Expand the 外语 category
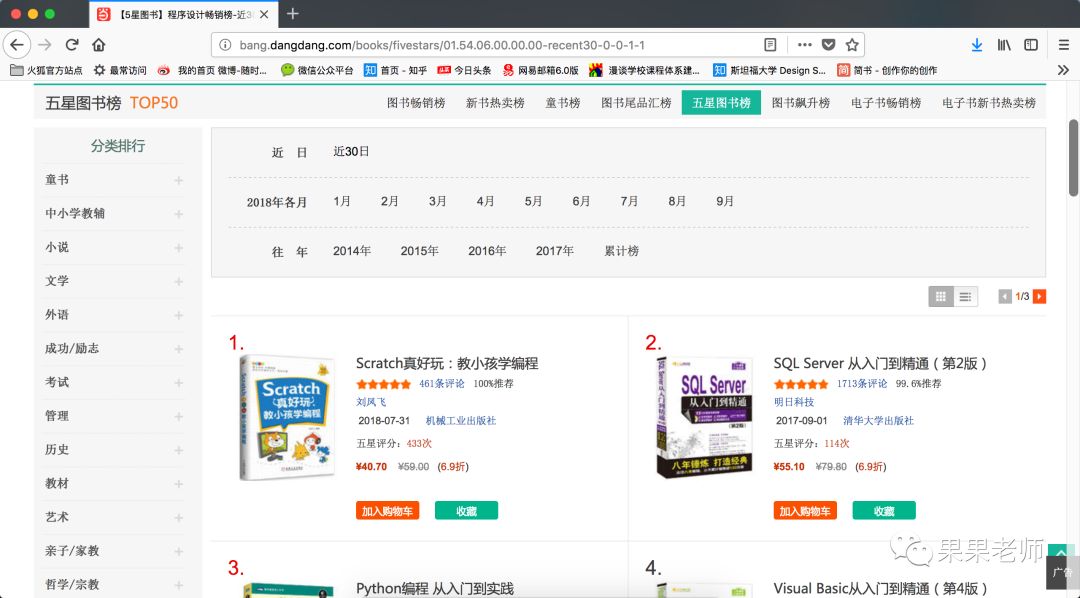The image size is (1080, 598). (178, 316)
